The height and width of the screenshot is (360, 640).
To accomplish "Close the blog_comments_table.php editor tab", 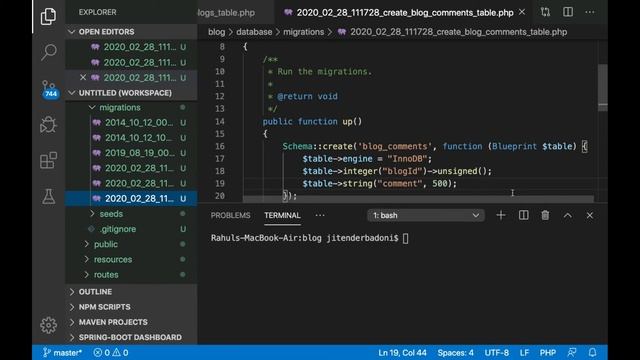I will pyautogui.click(x=522, y=12).
